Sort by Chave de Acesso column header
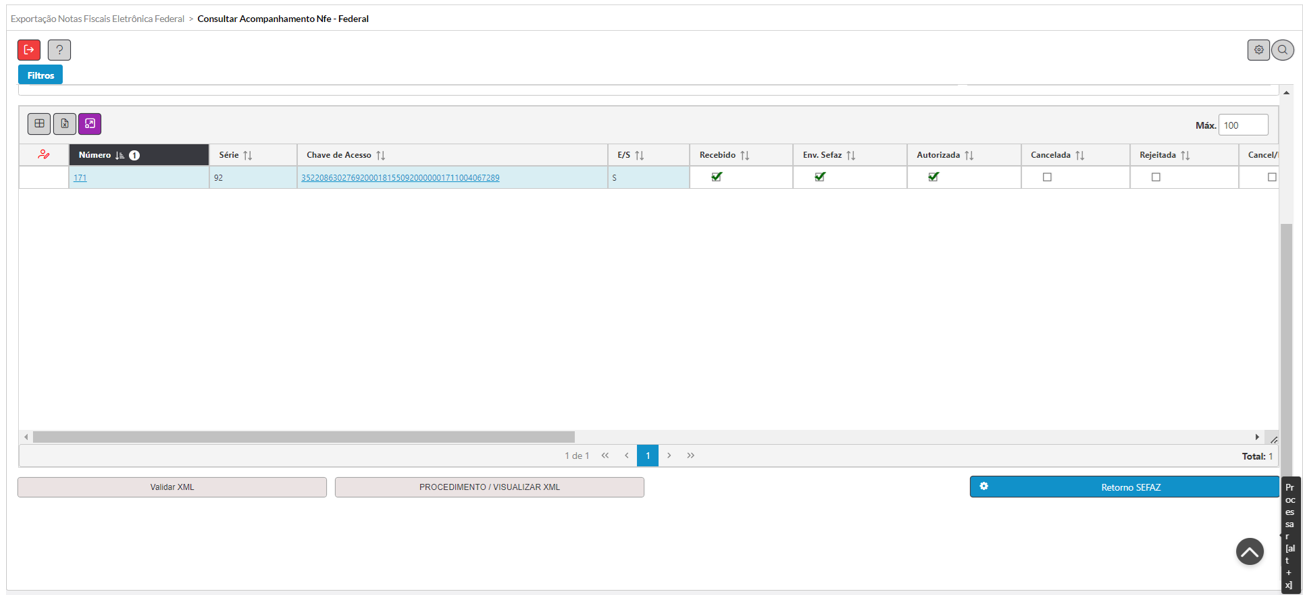Viewport: 1303px width, 595px height. (346, 155)
